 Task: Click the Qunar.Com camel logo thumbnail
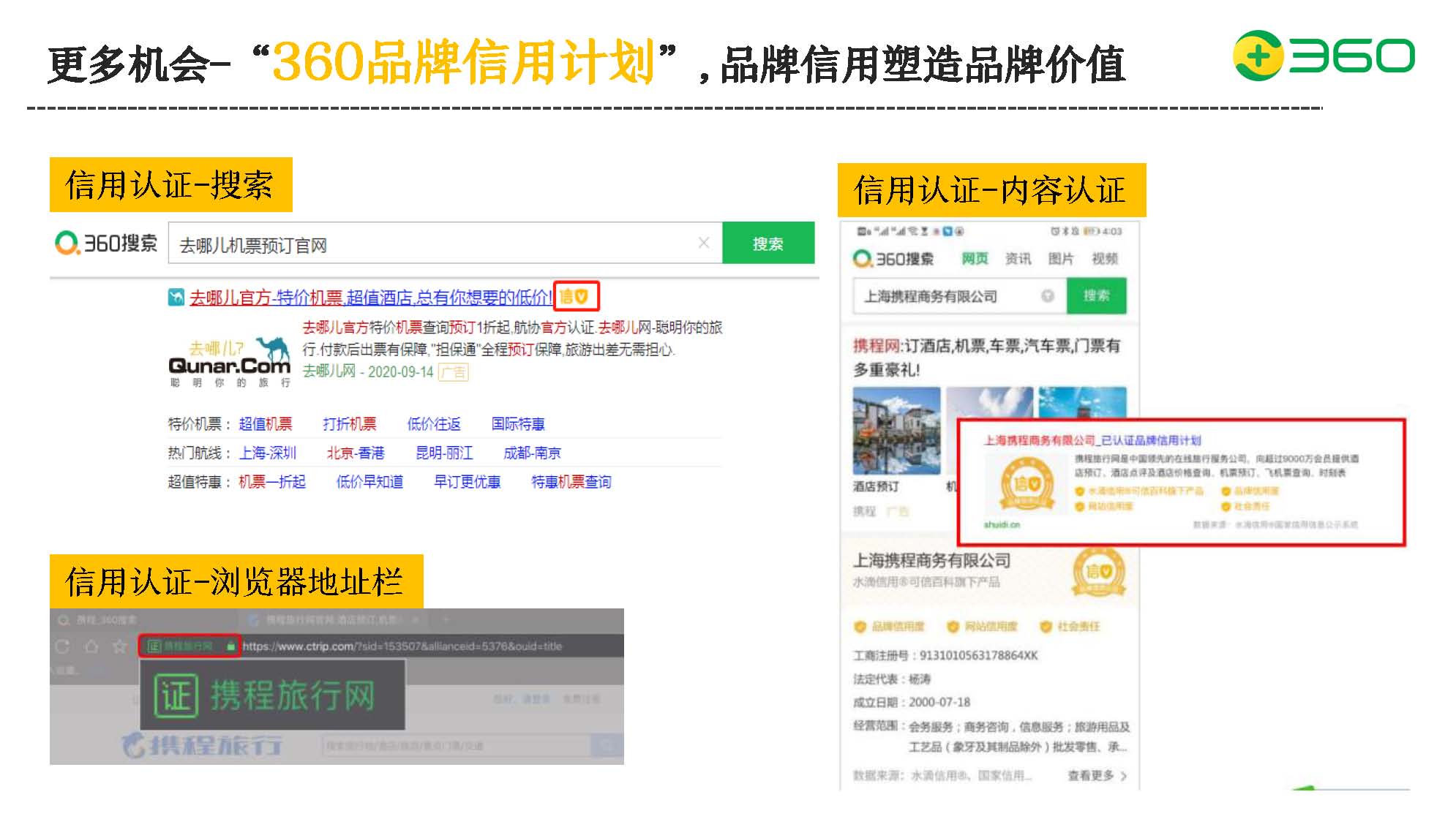(229, 361)
